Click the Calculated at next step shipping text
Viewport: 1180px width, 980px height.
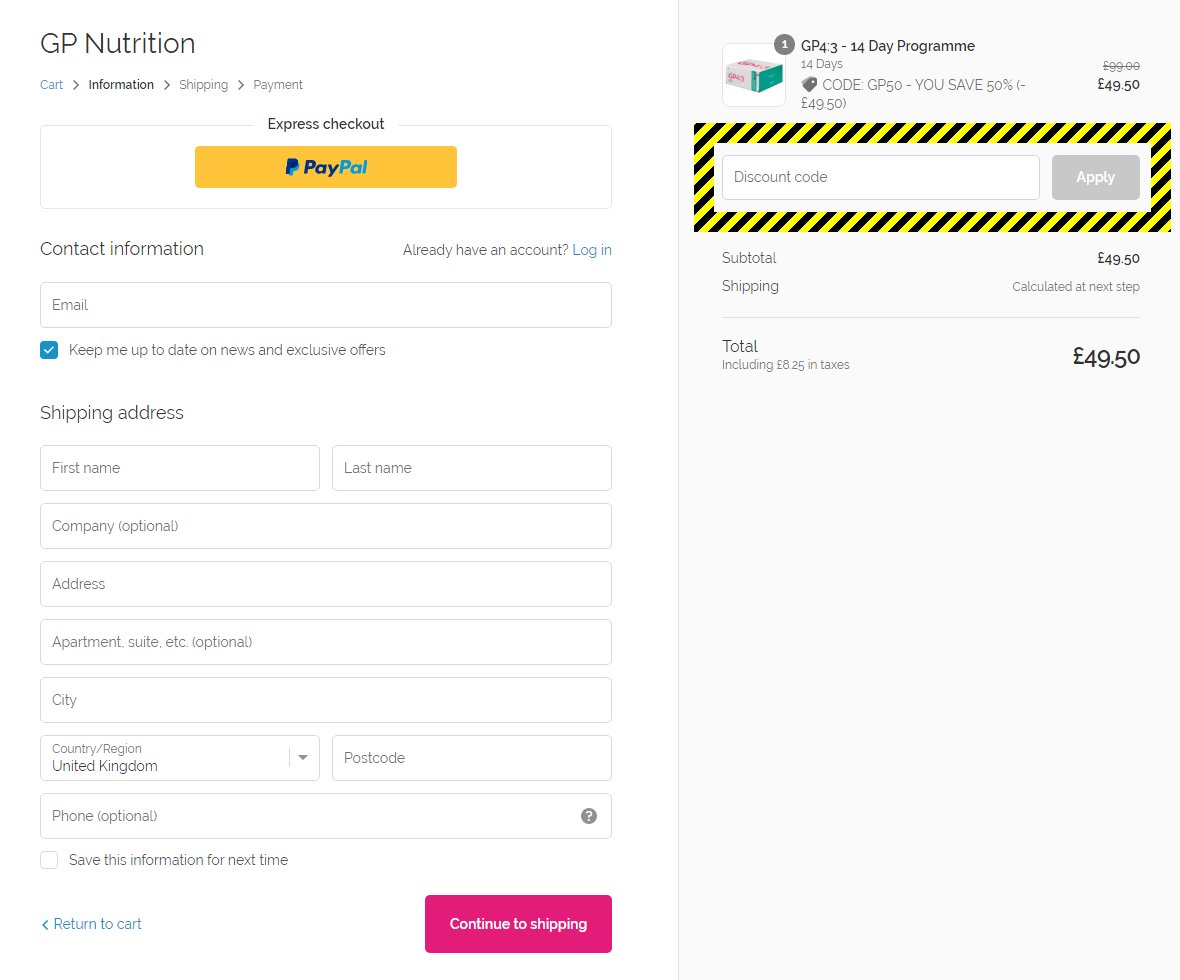point(1075,287)
